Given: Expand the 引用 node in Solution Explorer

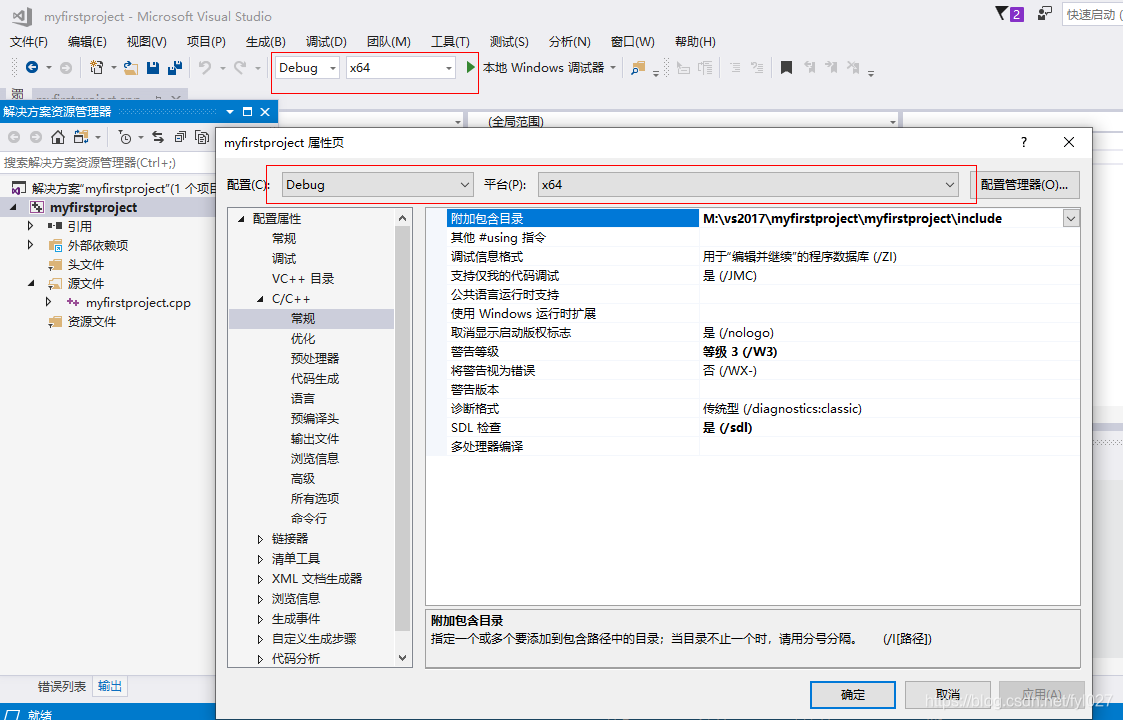Looking at the screenshot, I should click(x=30, y=226).
